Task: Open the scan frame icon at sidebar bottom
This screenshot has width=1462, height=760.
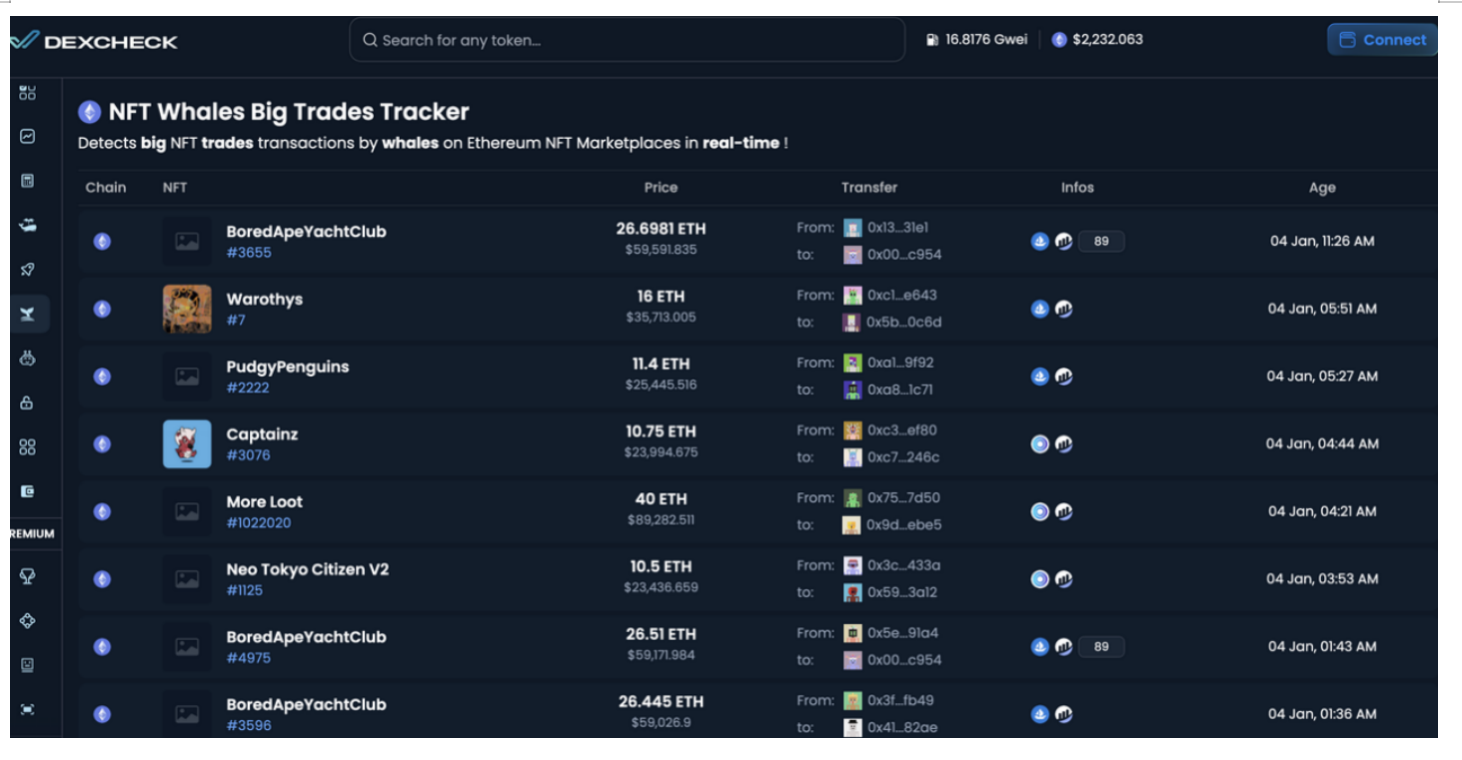Action: pos(28,709)
